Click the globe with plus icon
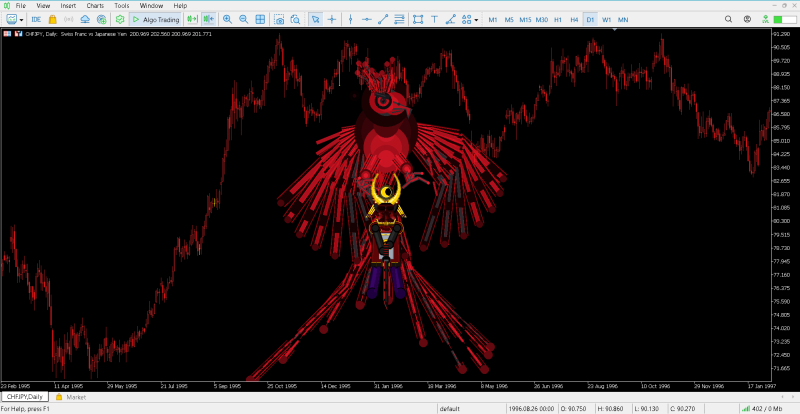 pos(102,19)
